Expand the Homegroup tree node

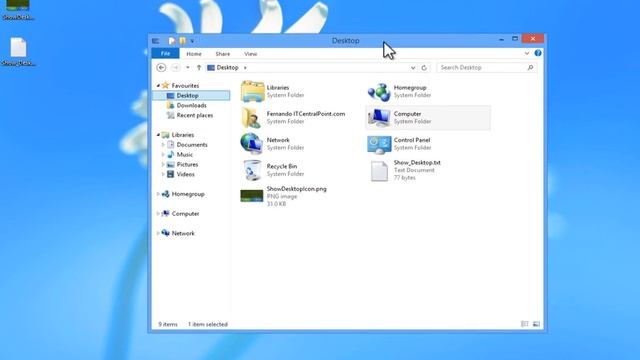click(x=158, y=194)
